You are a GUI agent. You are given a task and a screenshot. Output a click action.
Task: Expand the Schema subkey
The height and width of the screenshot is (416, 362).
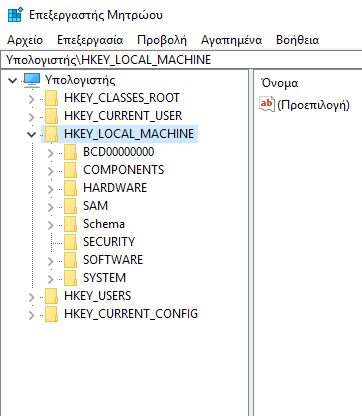click(51, 225)
